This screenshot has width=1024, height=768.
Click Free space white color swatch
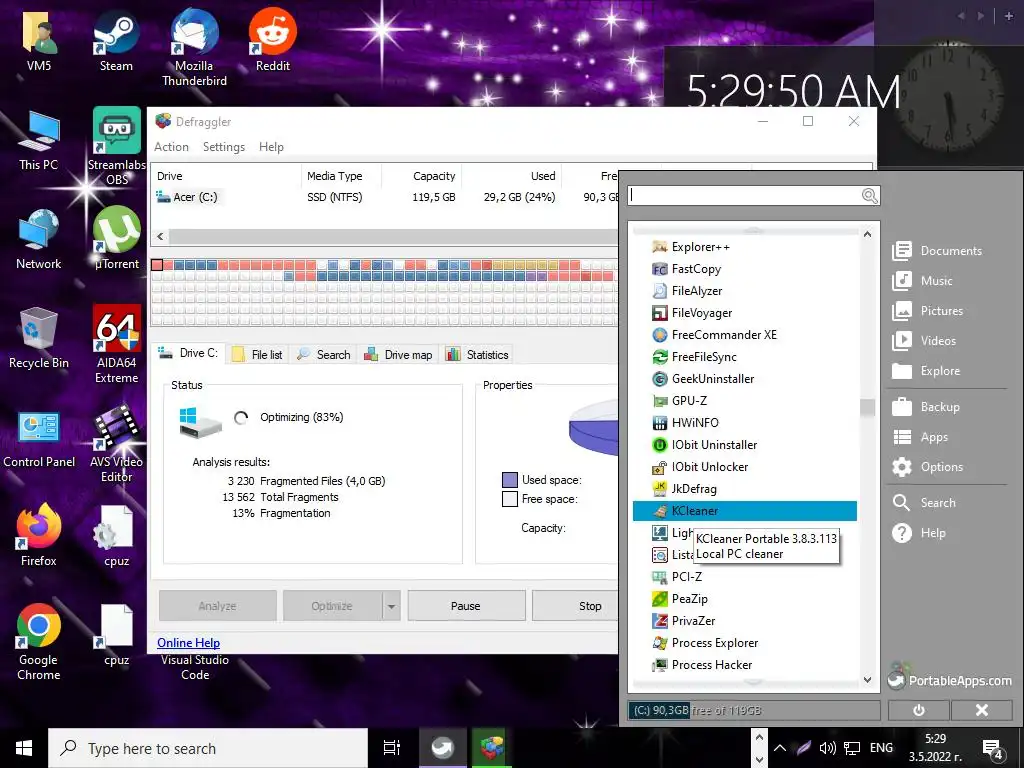coord(509,499)
